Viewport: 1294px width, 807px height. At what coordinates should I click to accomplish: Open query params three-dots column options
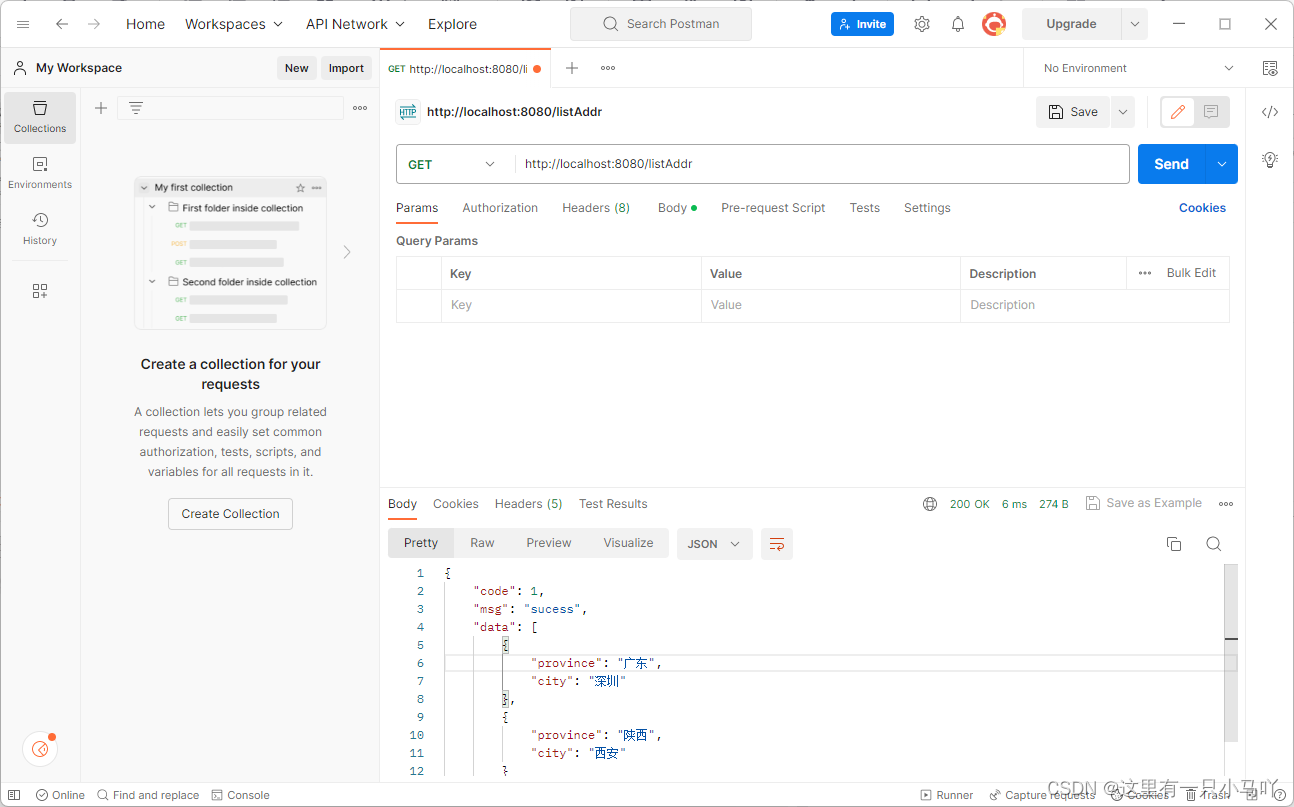tap(1145, 273)
